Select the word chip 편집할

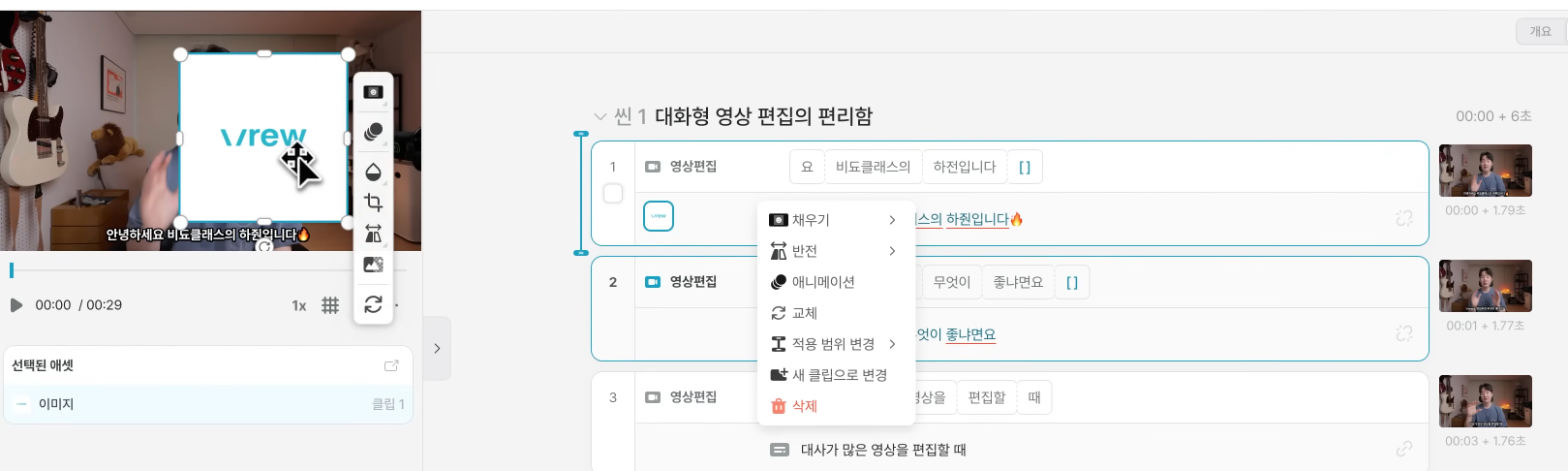pyautogui.click(x=987, y=397)
